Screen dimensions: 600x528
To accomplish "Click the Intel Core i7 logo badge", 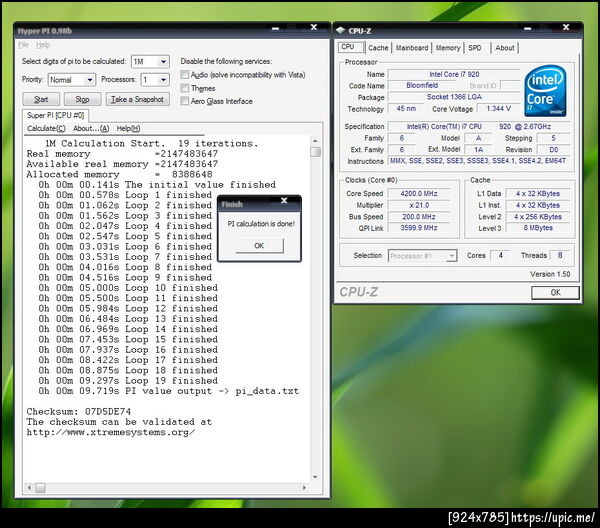I will coord(545,91).
